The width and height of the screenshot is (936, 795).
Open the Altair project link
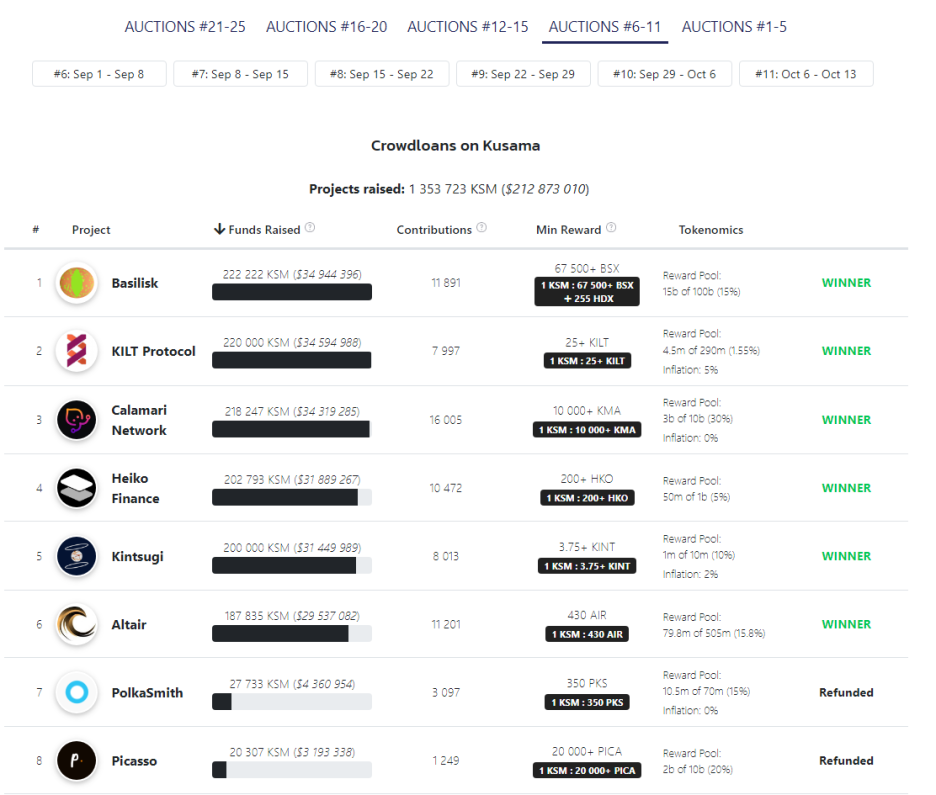pyautogui.click(x=129, y=624)
